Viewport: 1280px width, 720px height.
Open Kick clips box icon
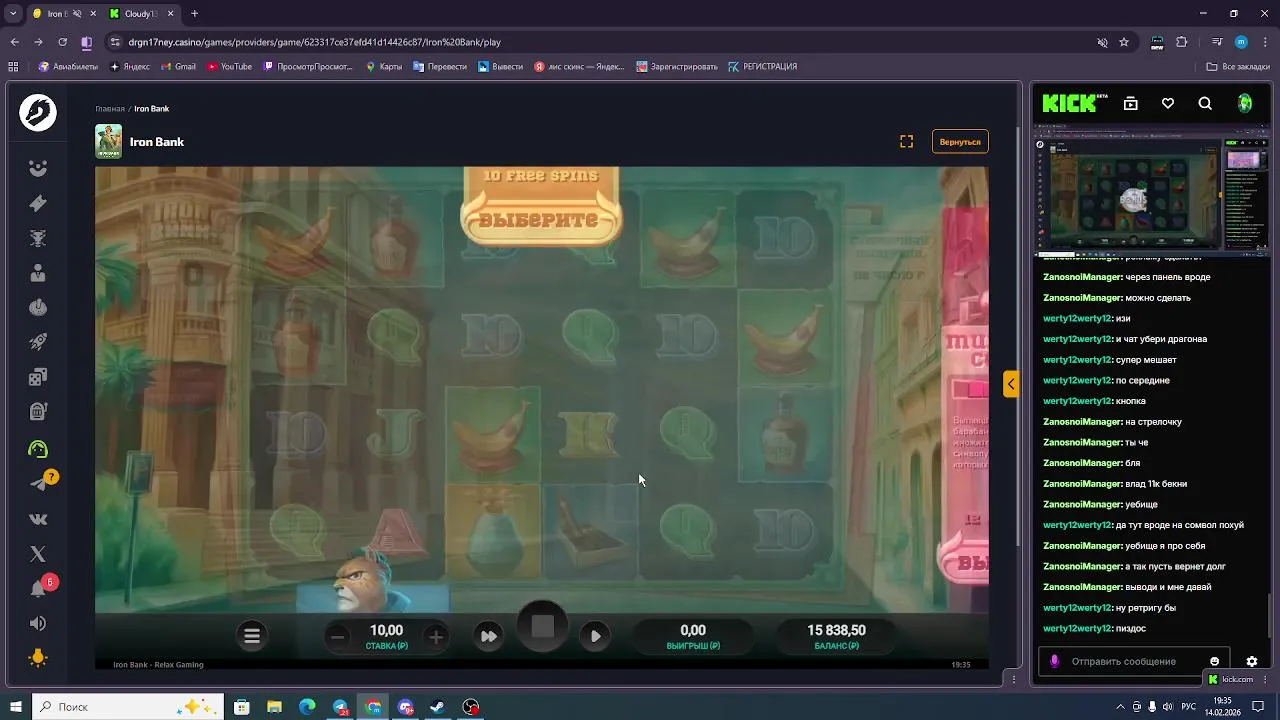click(1131, 103)
